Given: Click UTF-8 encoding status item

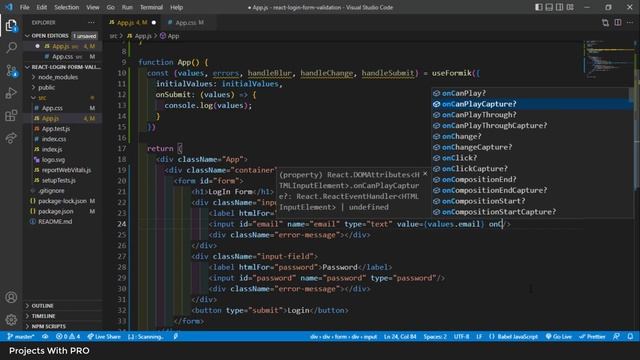Looking at the screenshot, I should [x=462, y=337].
